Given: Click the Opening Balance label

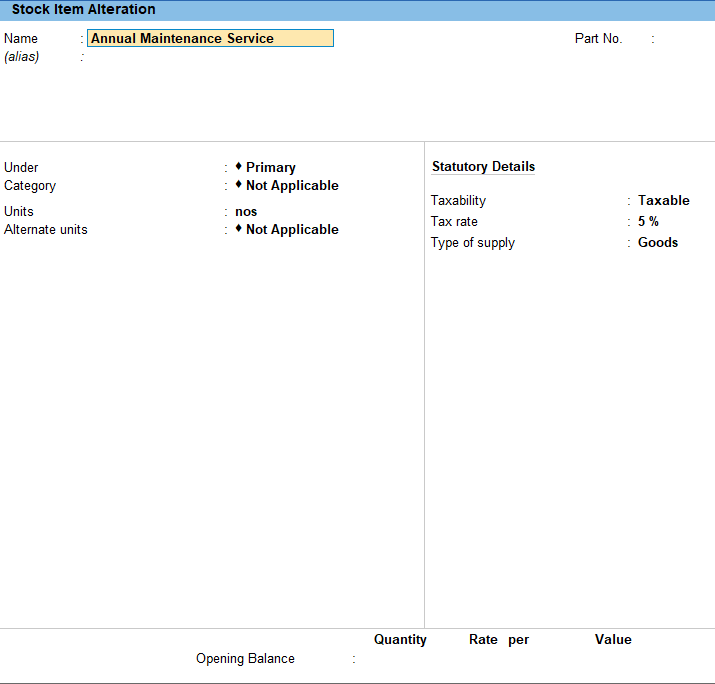Looking at the screenshot, I should click(x=245, y=659).
